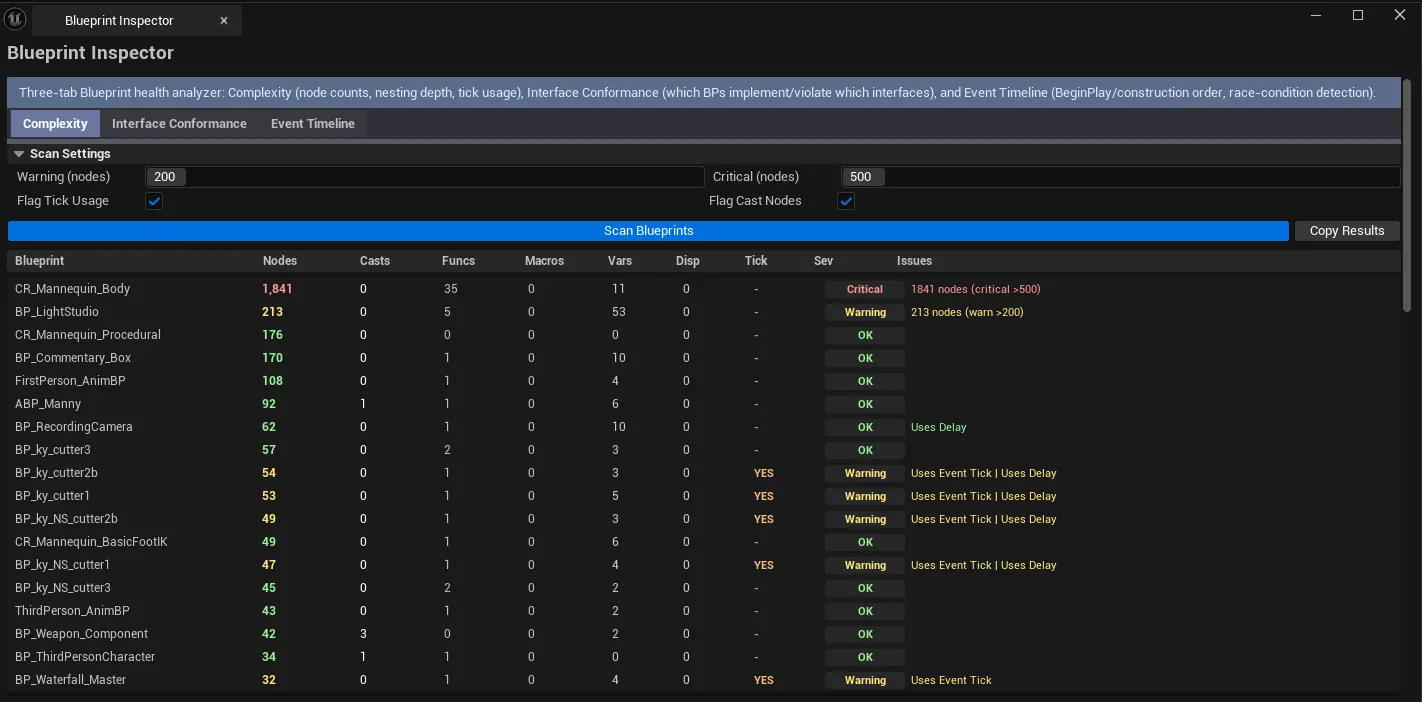Select the BP_Waterfall_Master row
Image resolution: width=1422 pixels, height=702 pixels.
pyautogui.click(x=704, y=680)
